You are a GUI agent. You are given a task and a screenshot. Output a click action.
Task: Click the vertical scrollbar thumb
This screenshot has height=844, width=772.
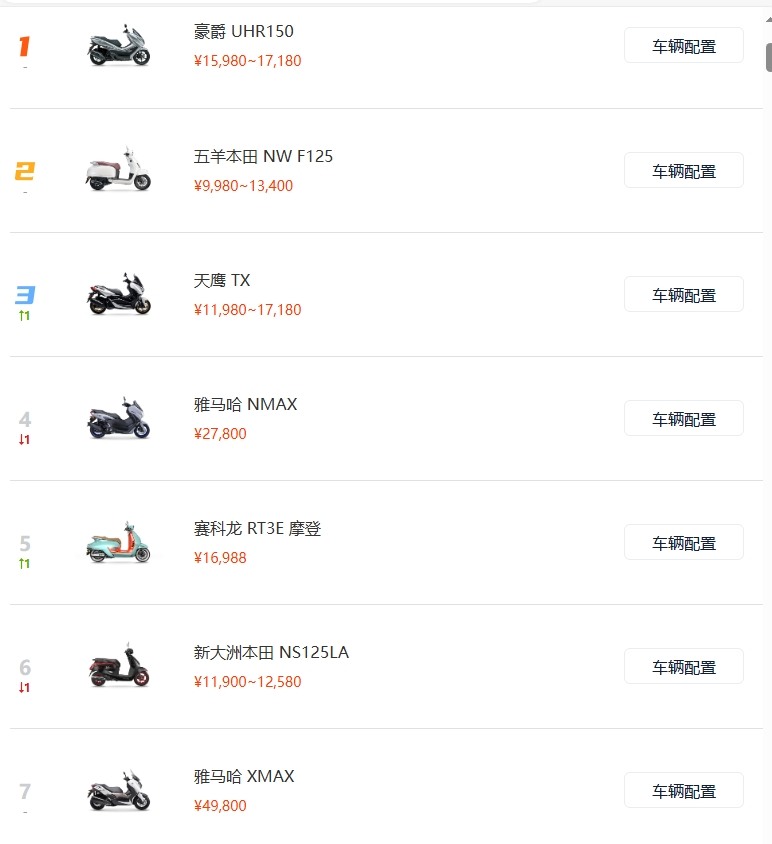click(x=769, y=58)
